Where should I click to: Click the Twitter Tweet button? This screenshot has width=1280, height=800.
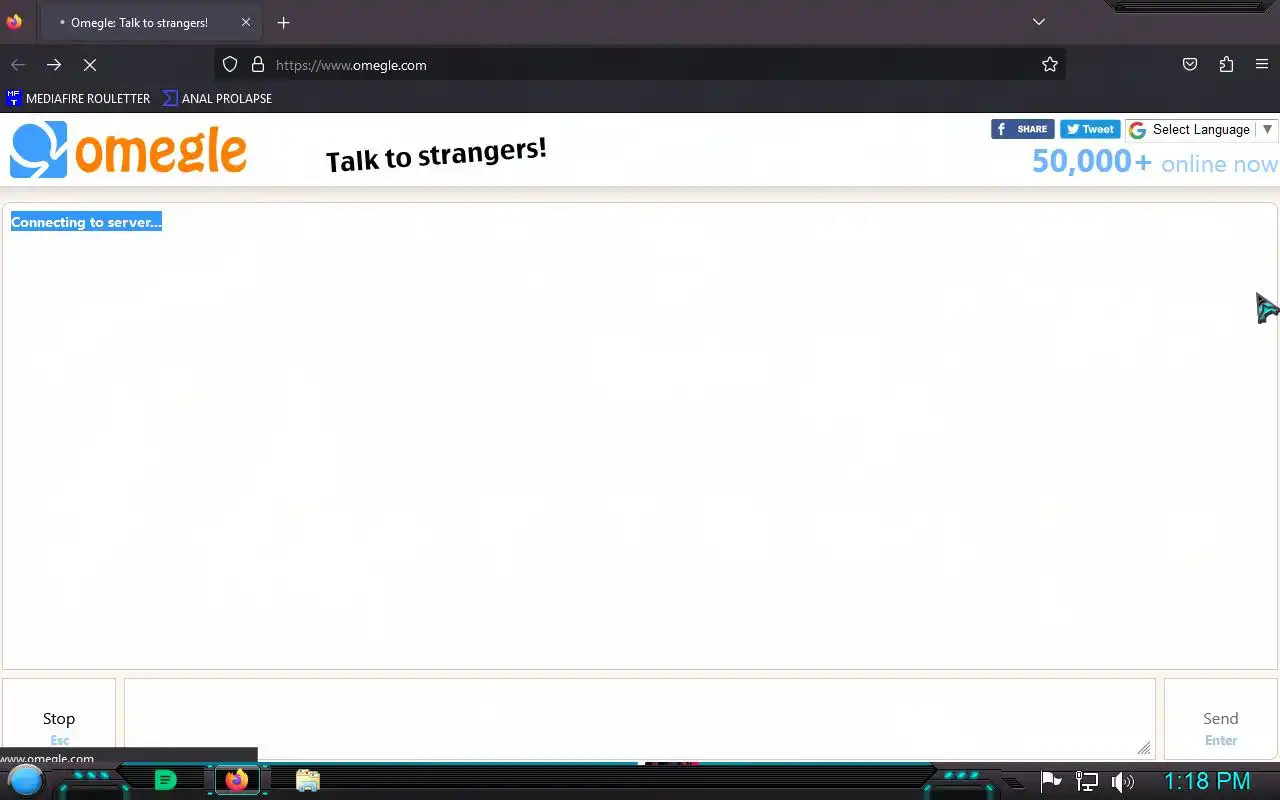click(1089, 129)
